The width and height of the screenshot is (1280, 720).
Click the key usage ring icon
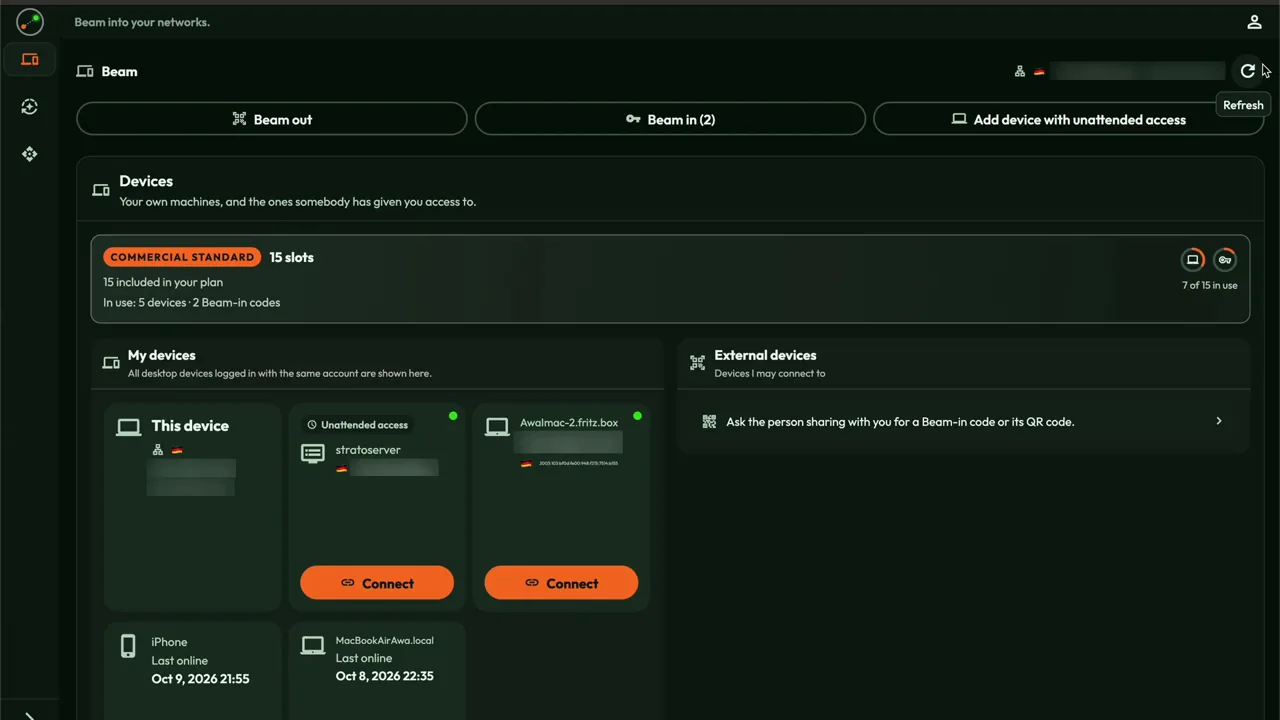click(1225, 260)
